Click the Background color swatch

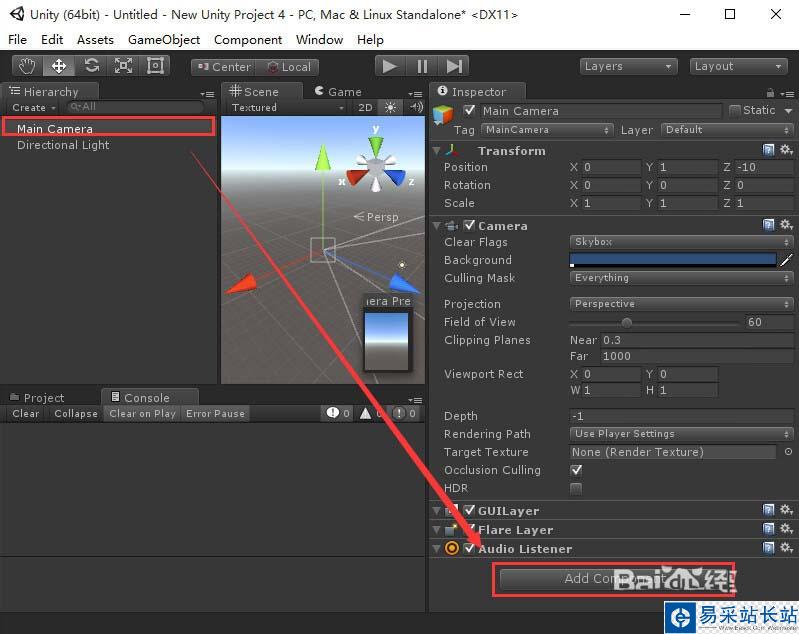[673, 260]
